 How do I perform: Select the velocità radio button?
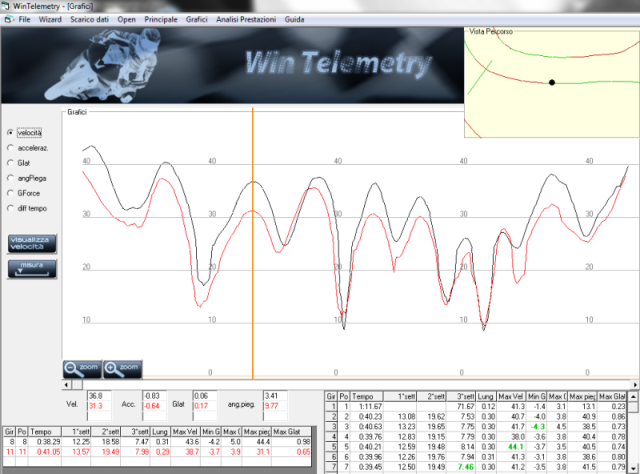11,133
